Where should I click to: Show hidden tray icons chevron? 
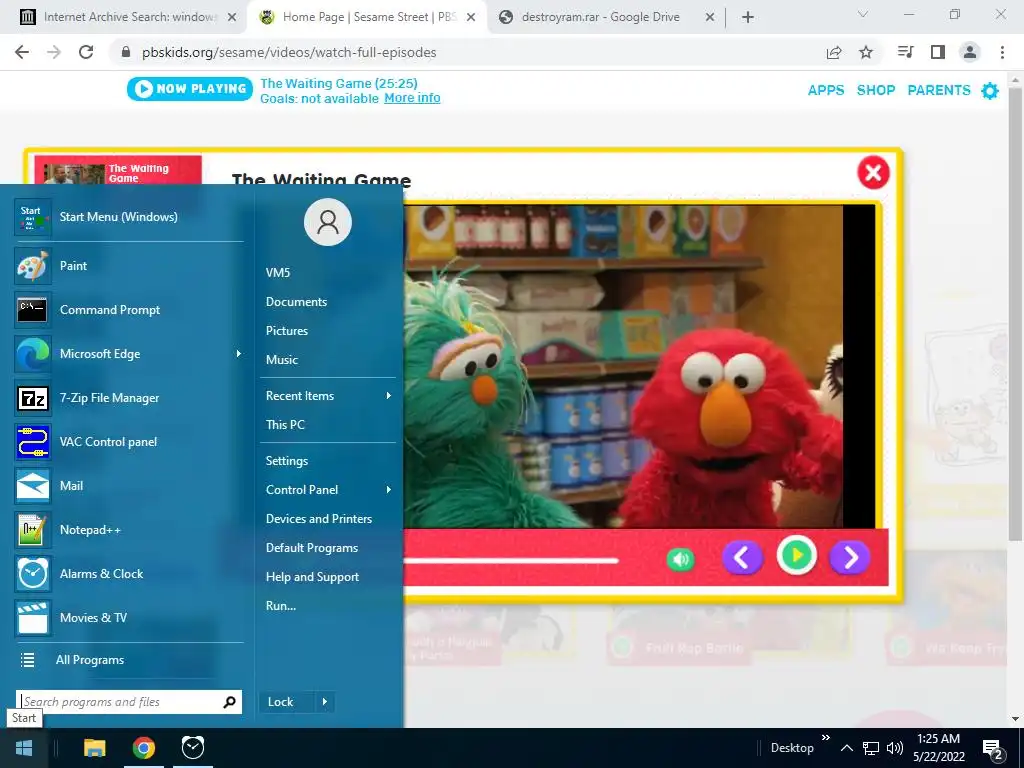coord(846,748)
